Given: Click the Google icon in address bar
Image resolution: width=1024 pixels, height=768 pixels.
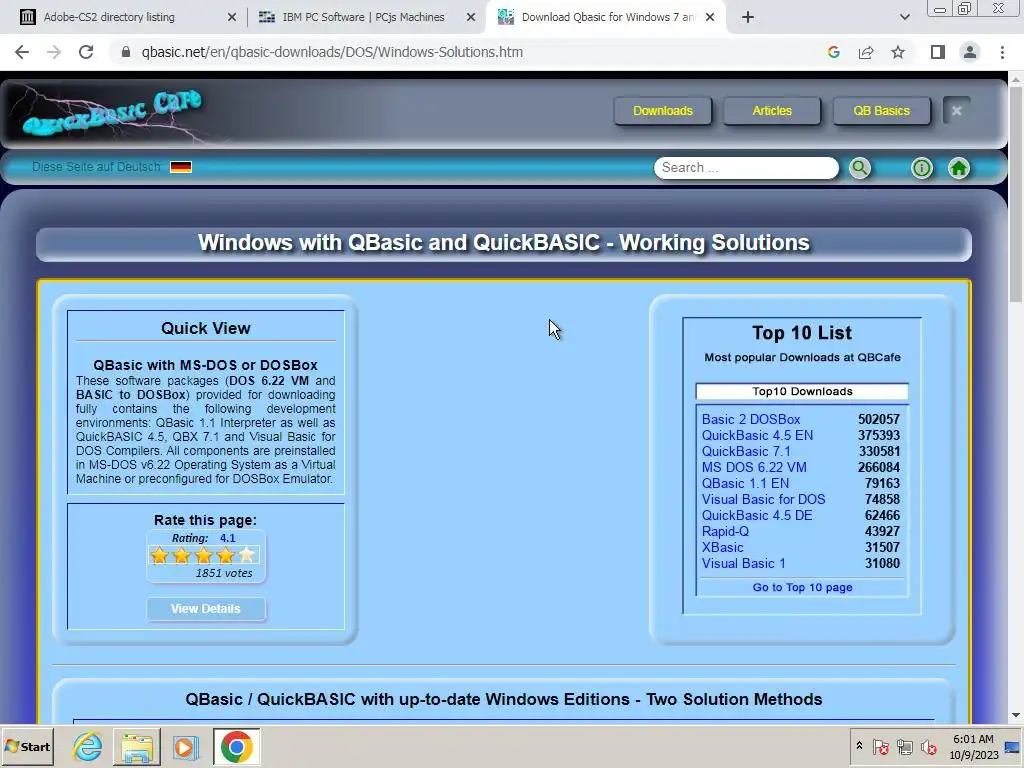Looking at the screenshot, I should pyautogui.click(x=833, y=52).
